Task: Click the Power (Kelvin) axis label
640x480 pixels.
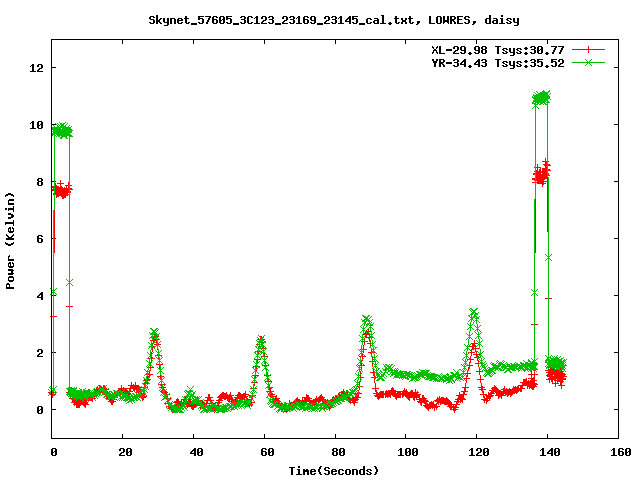Action: (x=10, y=241)
